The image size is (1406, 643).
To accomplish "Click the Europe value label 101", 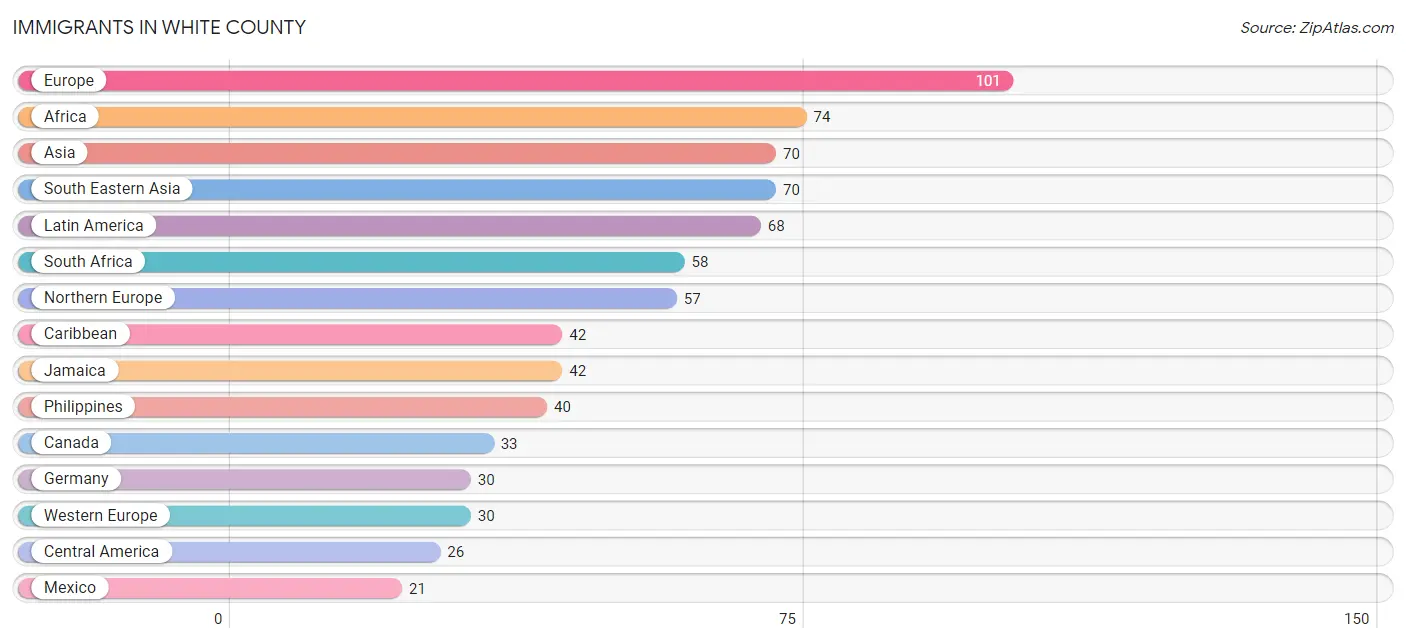I will (988, 81).
